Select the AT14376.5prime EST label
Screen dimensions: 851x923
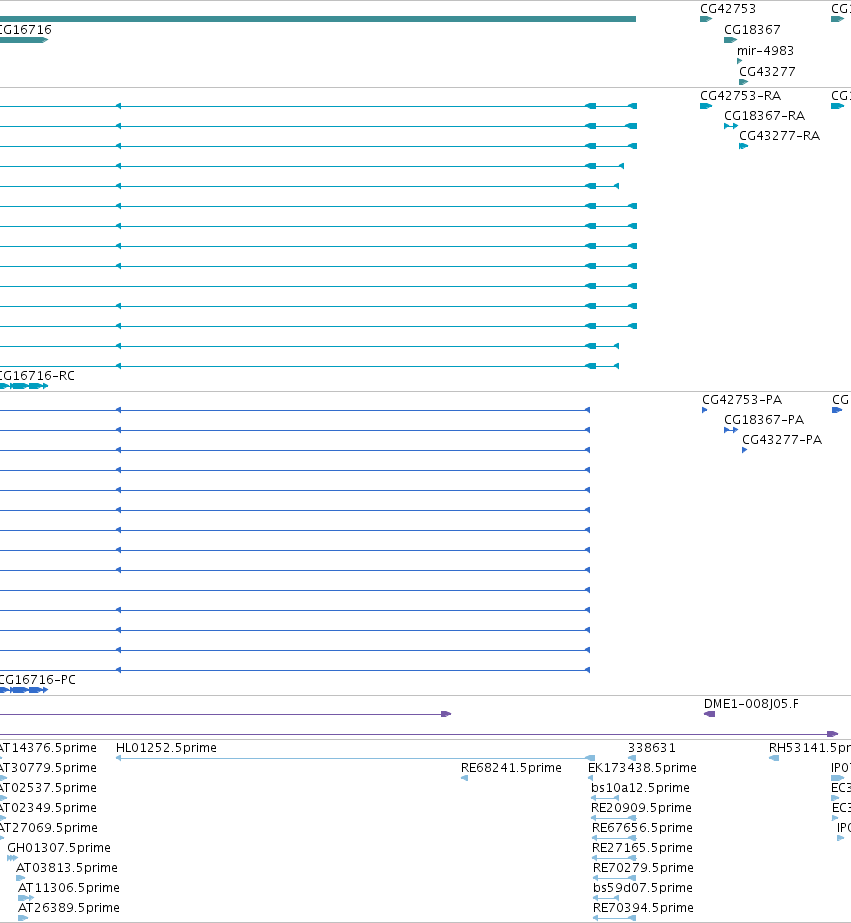(48, 748)
